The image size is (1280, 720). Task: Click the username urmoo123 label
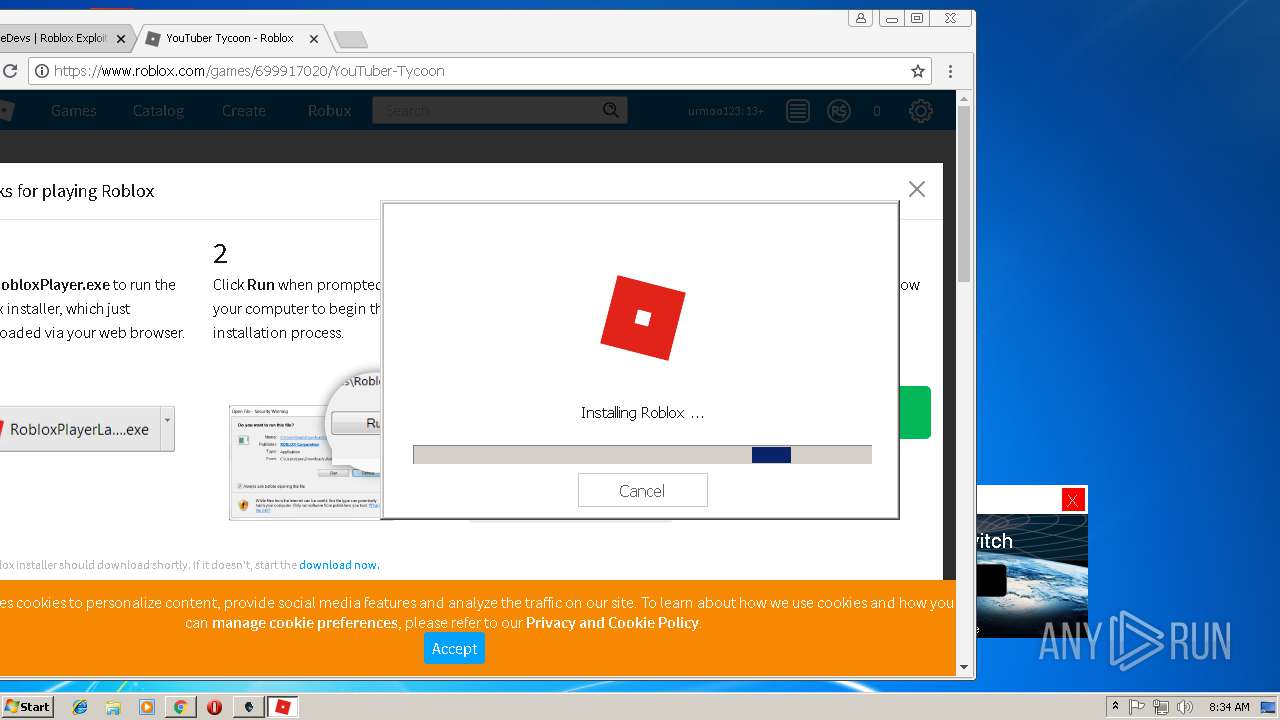coord(726,111)
